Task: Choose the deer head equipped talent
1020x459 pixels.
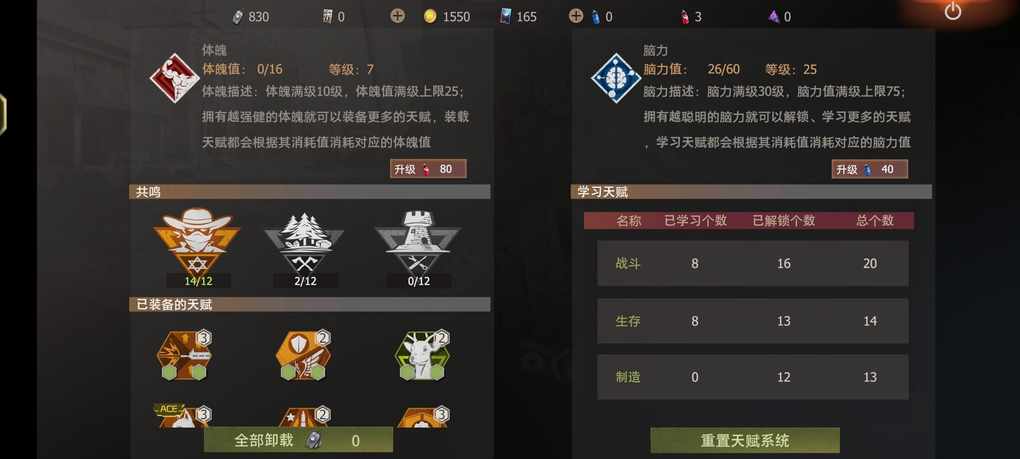Action: click(422, 356)
